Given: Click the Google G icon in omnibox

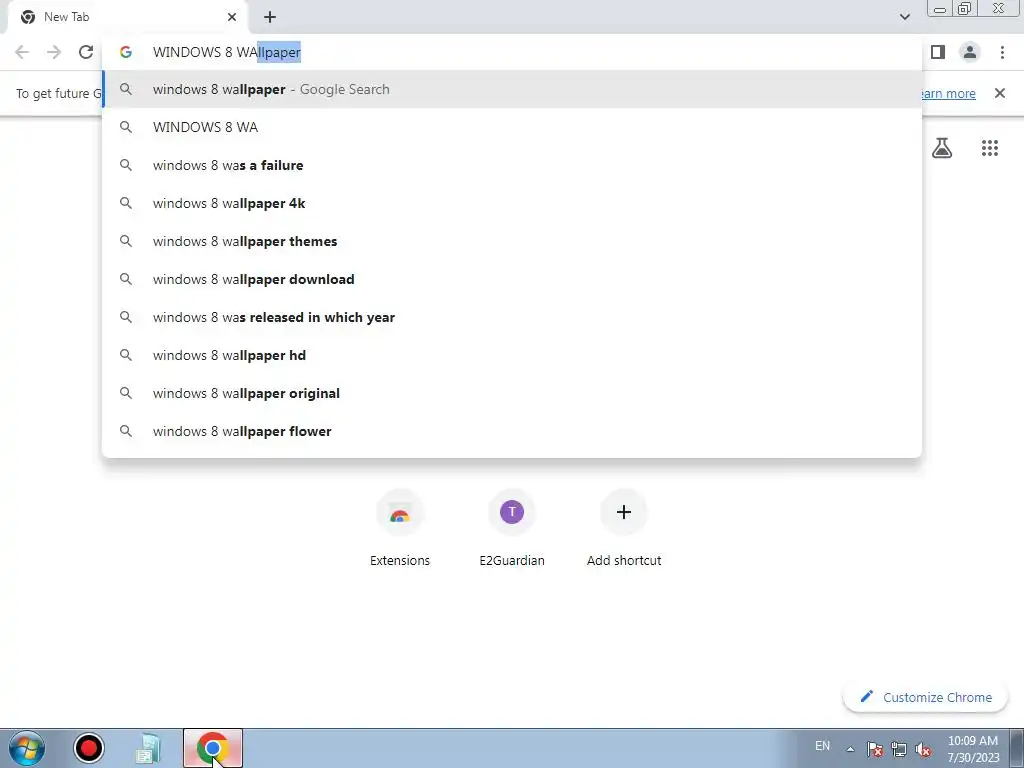Looking at the screenshot, I should [126, 52].
